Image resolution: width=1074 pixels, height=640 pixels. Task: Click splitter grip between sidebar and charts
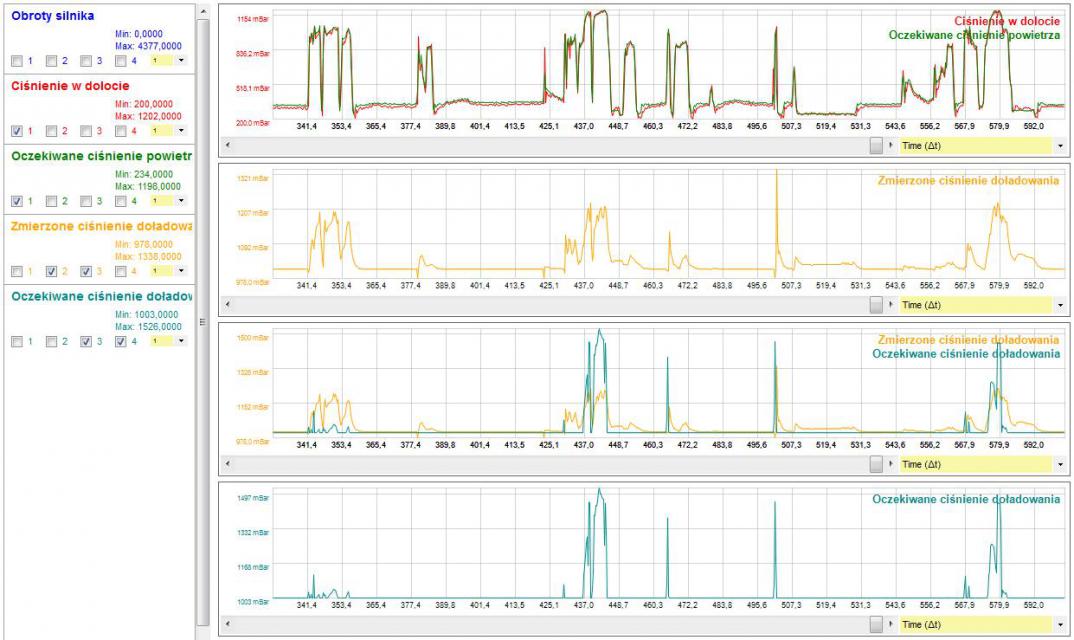pos(202,321)
